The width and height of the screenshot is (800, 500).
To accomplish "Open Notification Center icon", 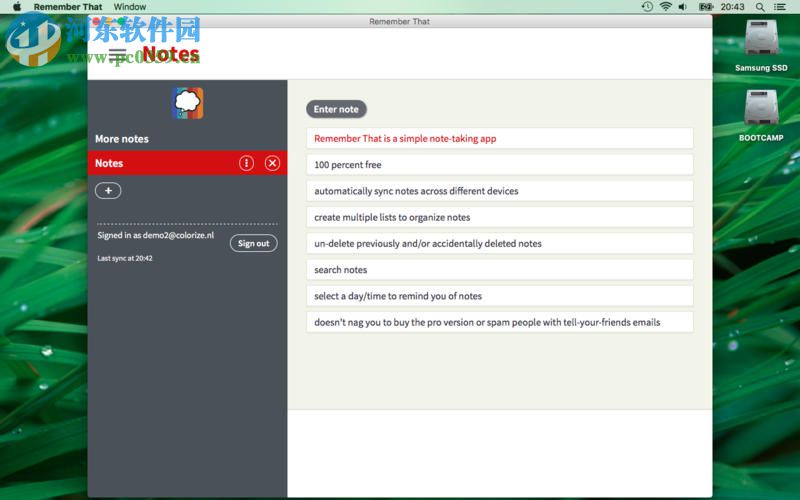I will [780, 7].
